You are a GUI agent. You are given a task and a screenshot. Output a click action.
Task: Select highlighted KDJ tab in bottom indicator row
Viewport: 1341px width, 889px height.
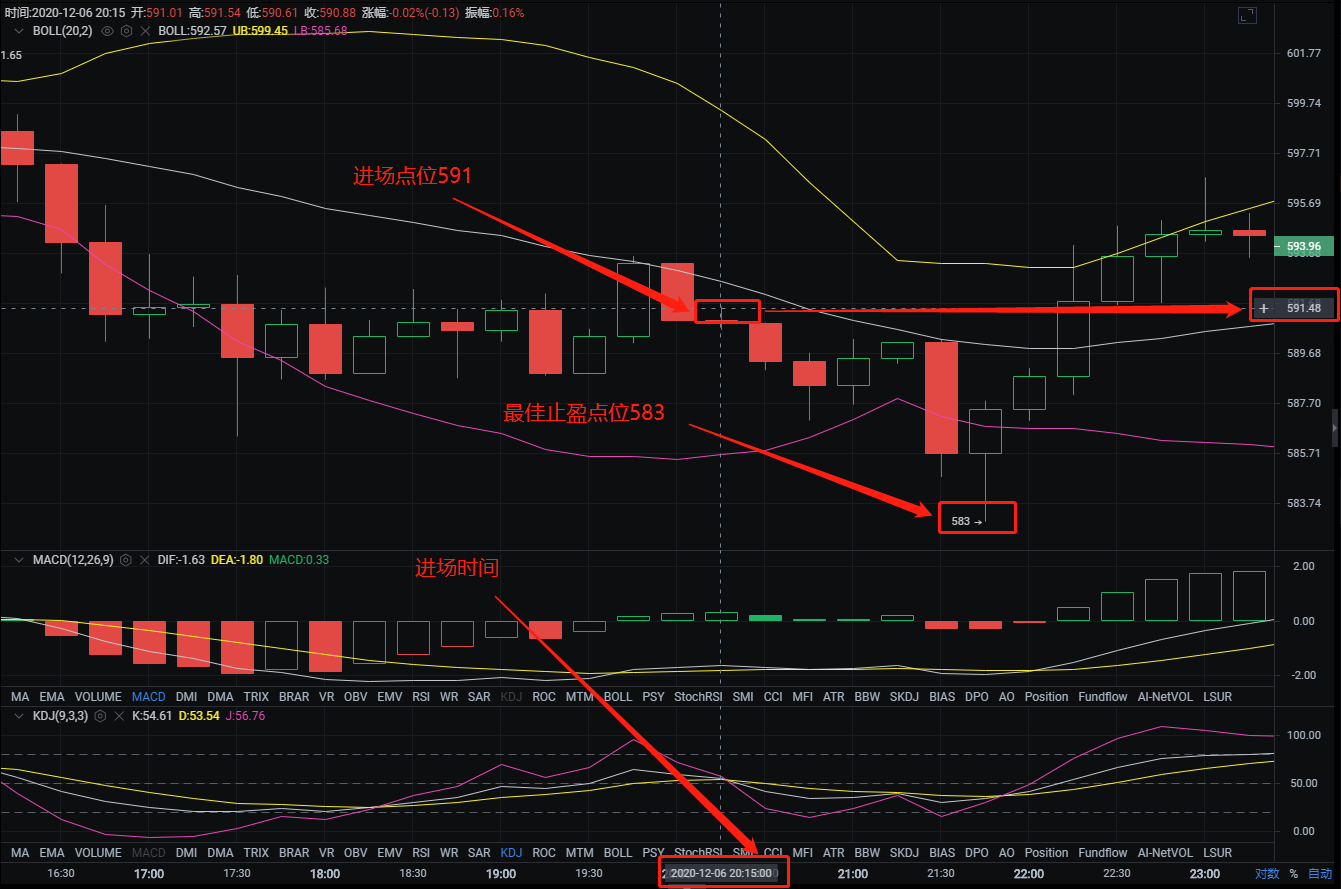tap(511, 853)
